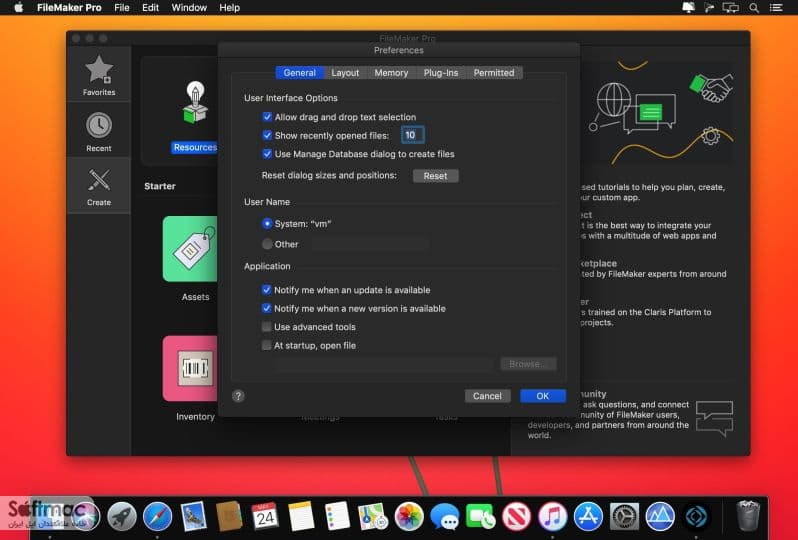Switch to the Plug-Ins preferences tab

point(441,73)
